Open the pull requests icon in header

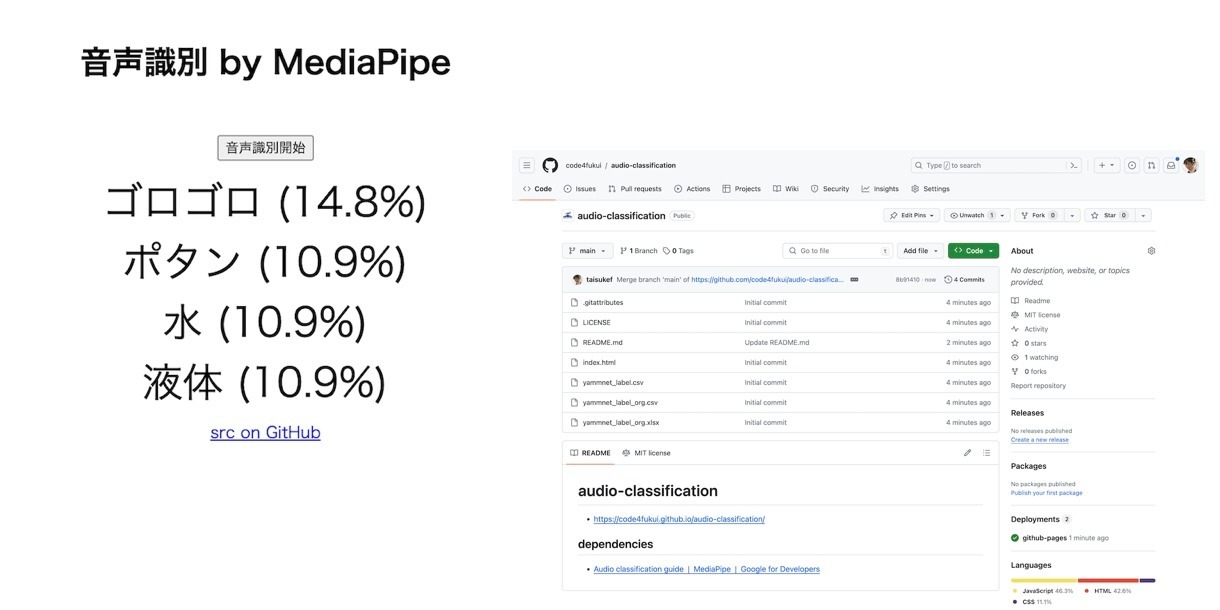click(1151, 165)
